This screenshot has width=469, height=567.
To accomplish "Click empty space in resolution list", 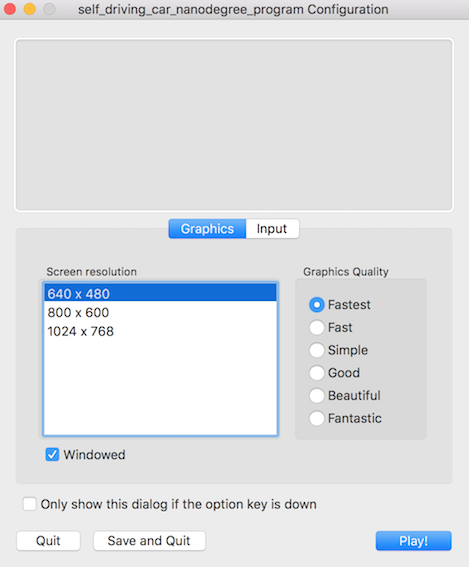I will point(160,387).
